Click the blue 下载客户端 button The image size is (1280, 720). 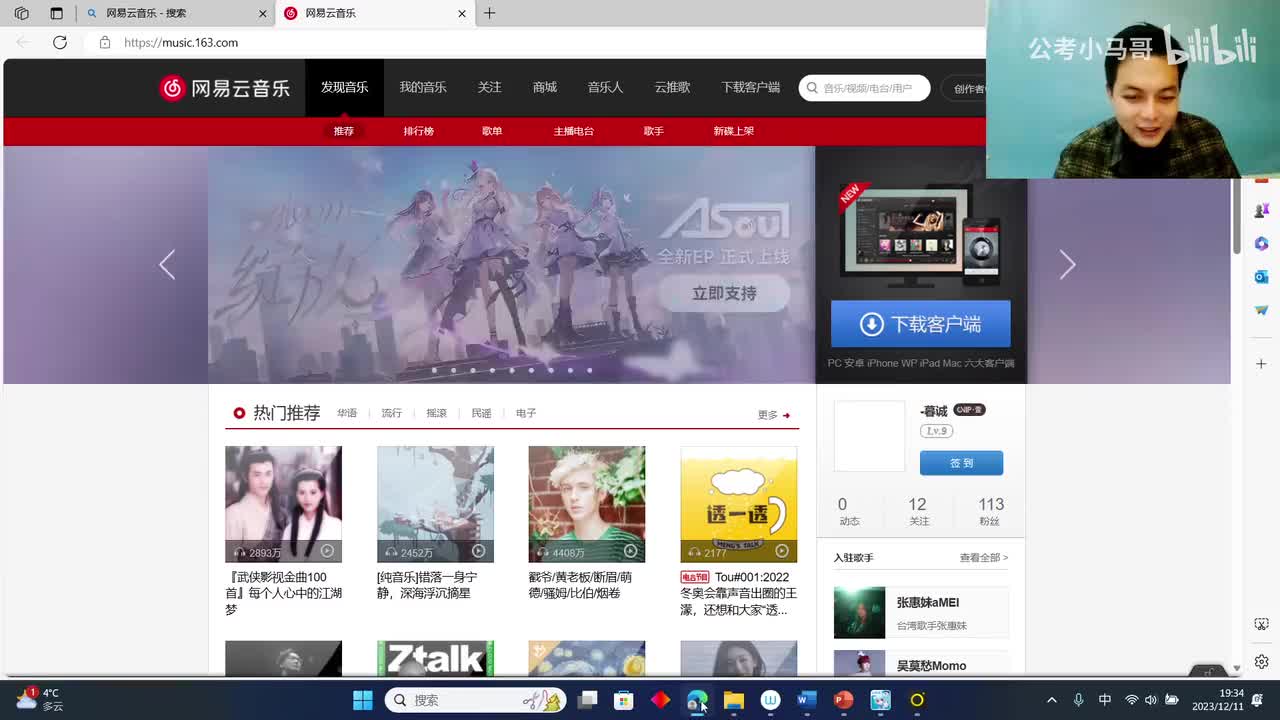920,324
